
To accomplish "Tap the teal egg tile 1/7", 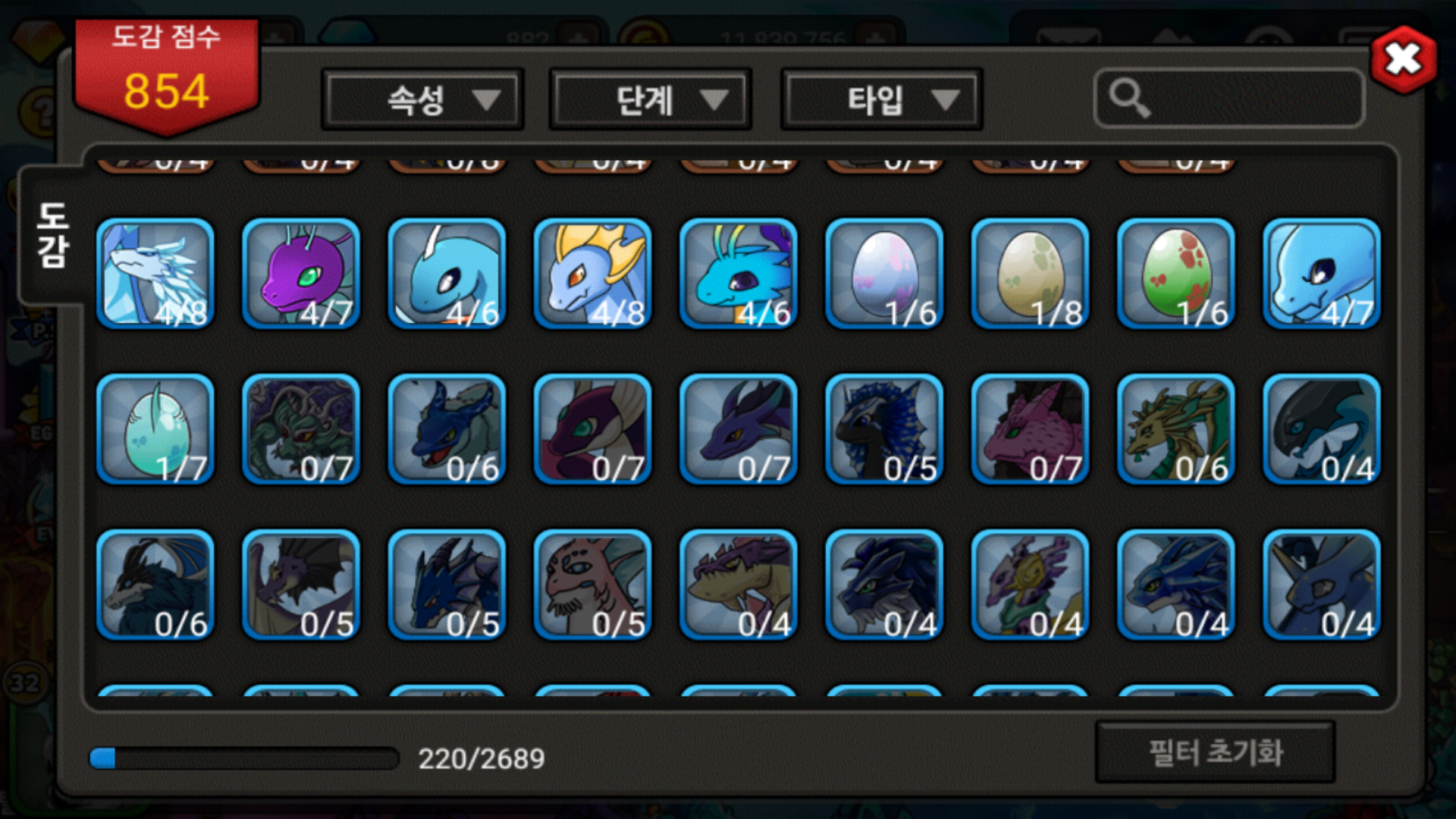I will (155, 429).
